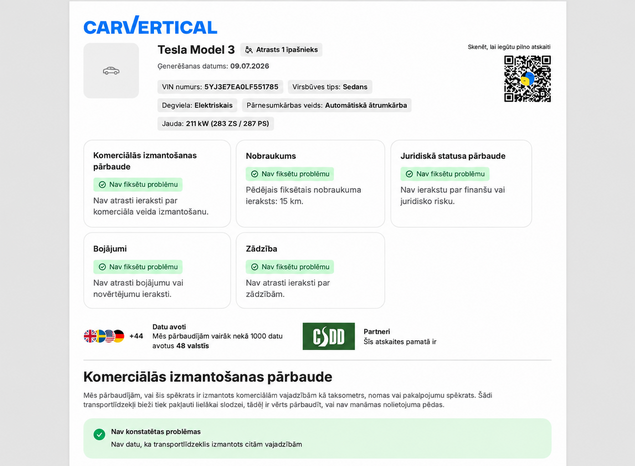Select the QR code for full report
This screenshot has width=635, height=466.
527,79
